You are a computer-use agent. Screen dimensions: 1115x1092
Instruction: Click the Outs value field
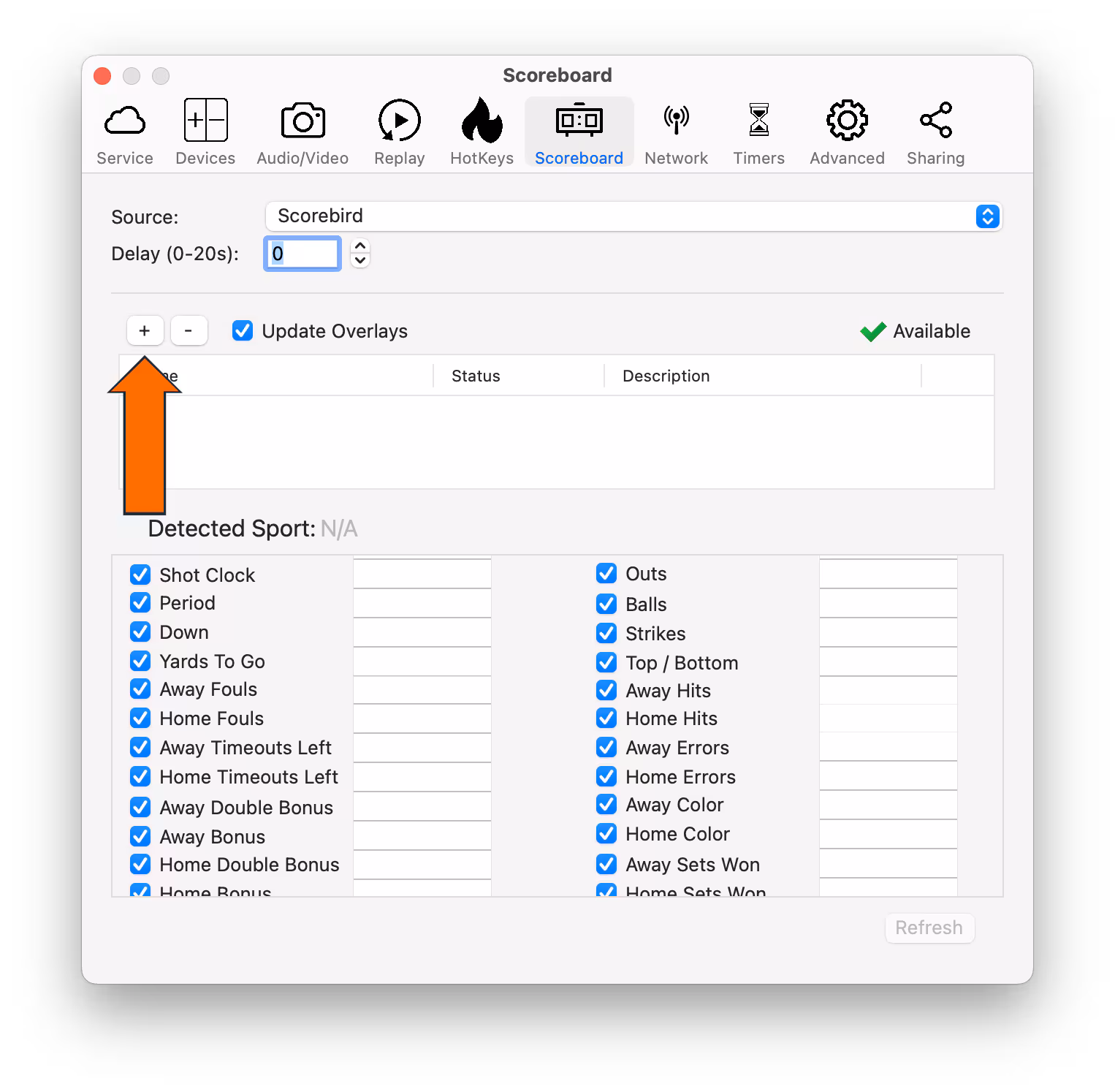888,574
